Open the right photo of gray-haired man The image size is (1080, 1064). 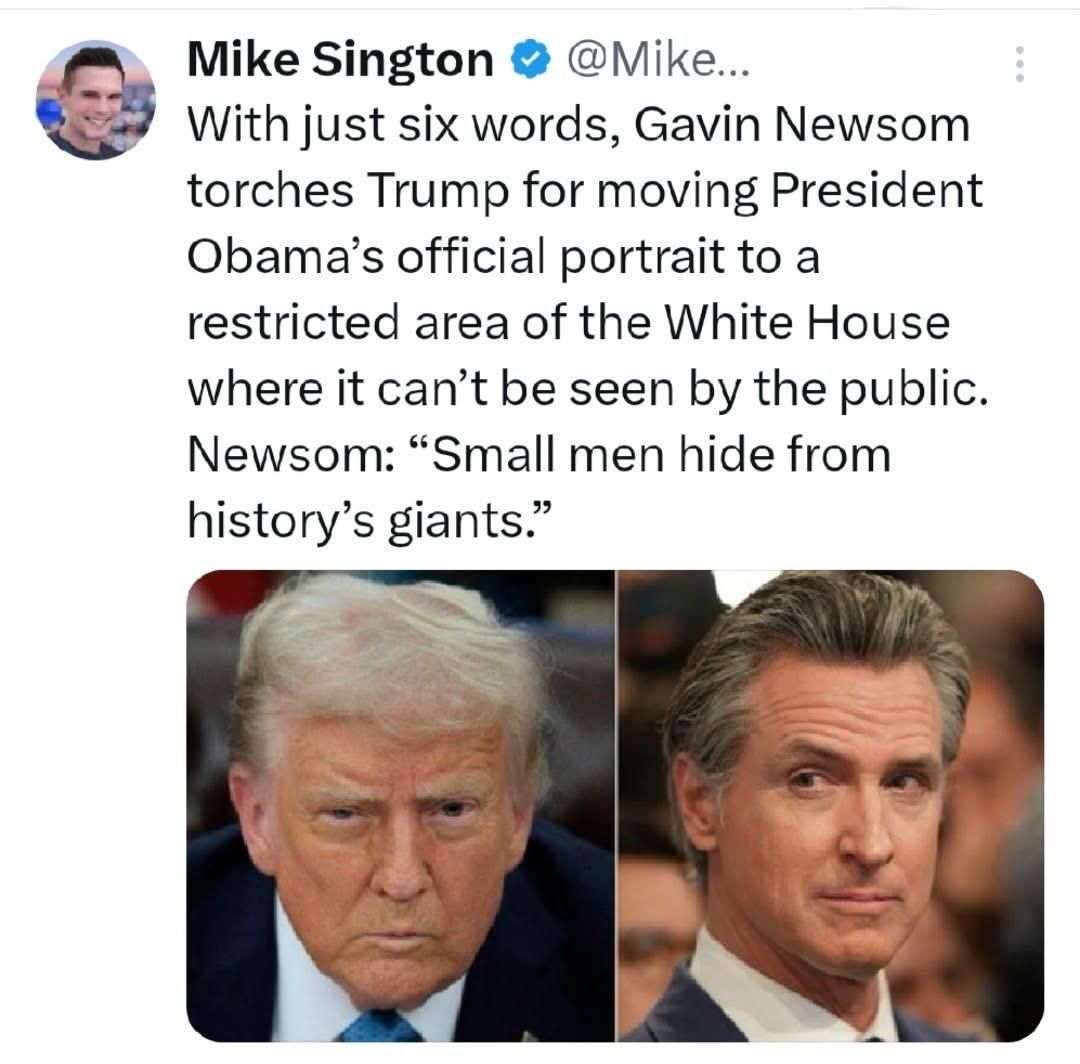pos(831,805)
